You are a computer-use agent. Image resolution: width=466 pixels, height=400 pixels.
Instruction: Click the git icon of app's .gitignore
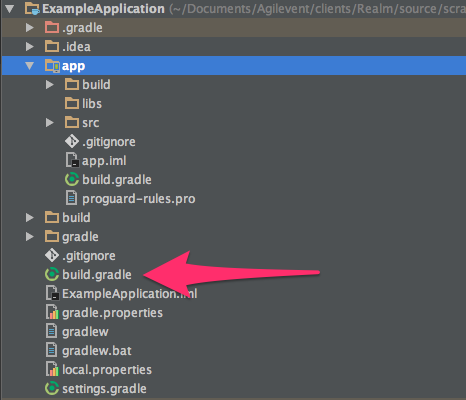pyautogui.click(x=72, y=142)
